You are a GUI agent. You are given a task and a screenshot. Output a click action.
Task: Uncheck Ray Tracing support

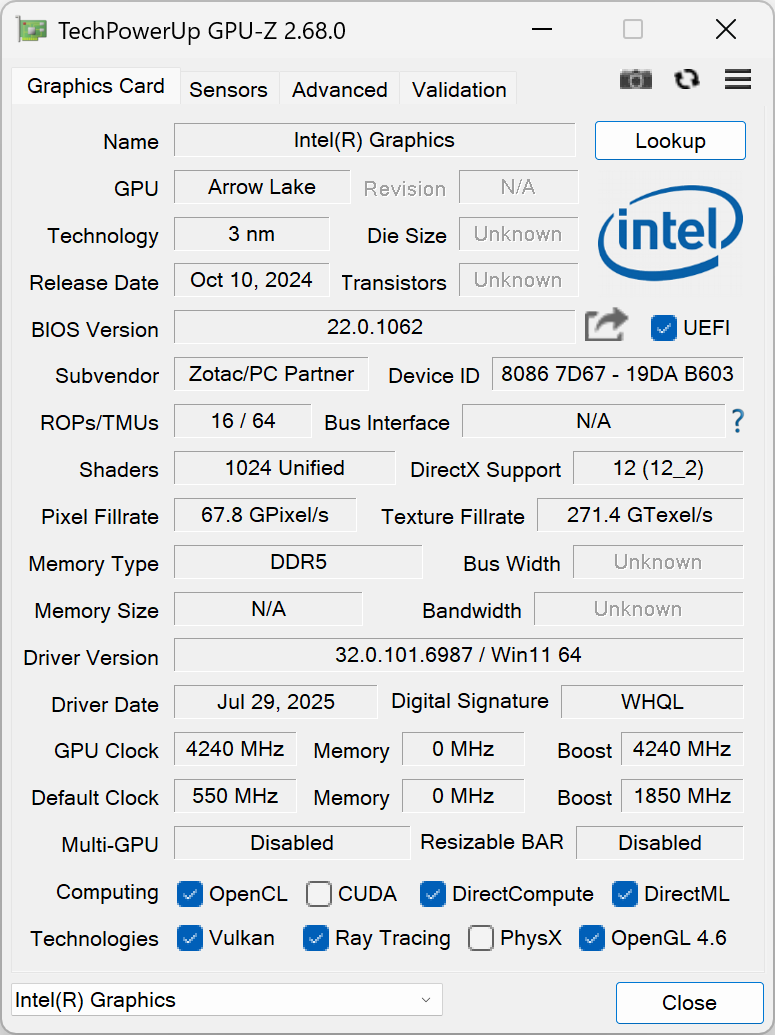click(316, 939)
